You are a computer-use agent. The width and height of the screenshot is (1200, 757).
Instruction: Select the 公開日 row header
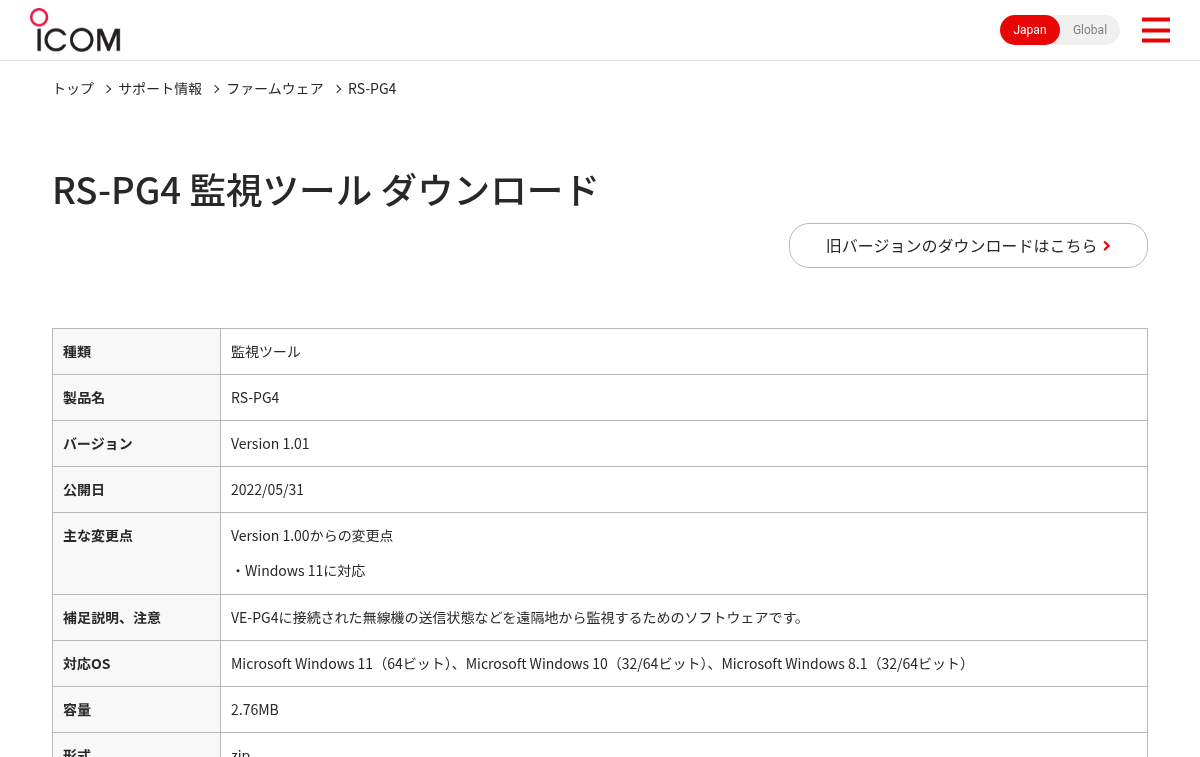coord(137,490)
